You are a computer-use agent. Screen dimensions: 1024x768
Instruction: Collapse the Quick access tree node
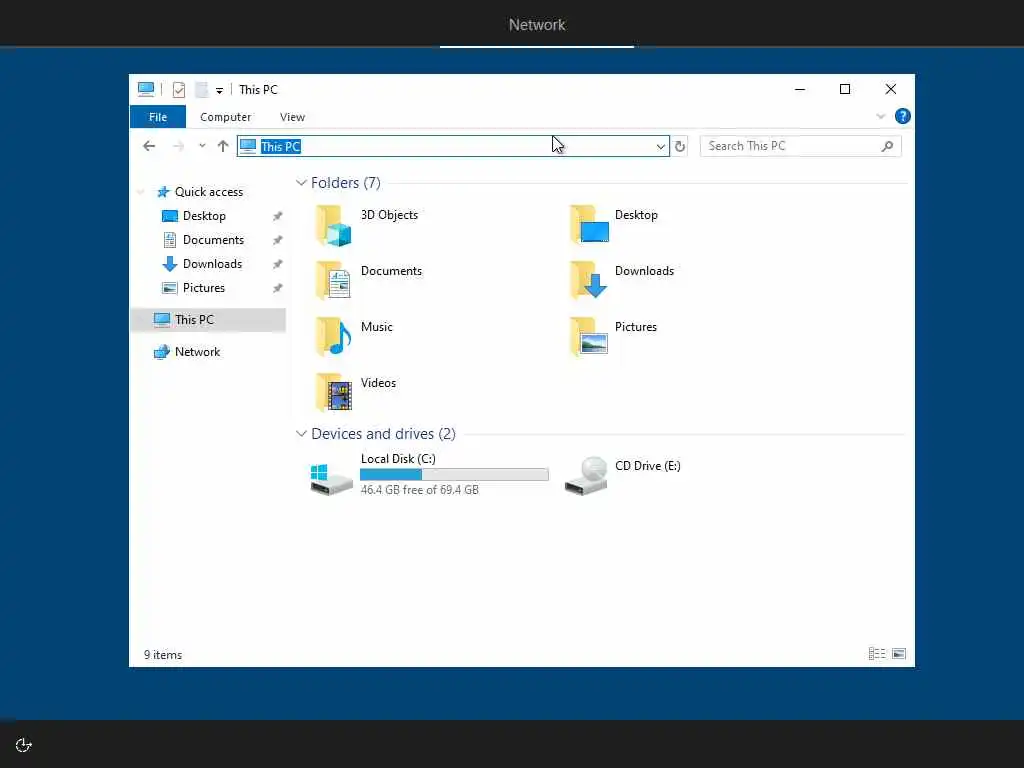coord(140,192)
